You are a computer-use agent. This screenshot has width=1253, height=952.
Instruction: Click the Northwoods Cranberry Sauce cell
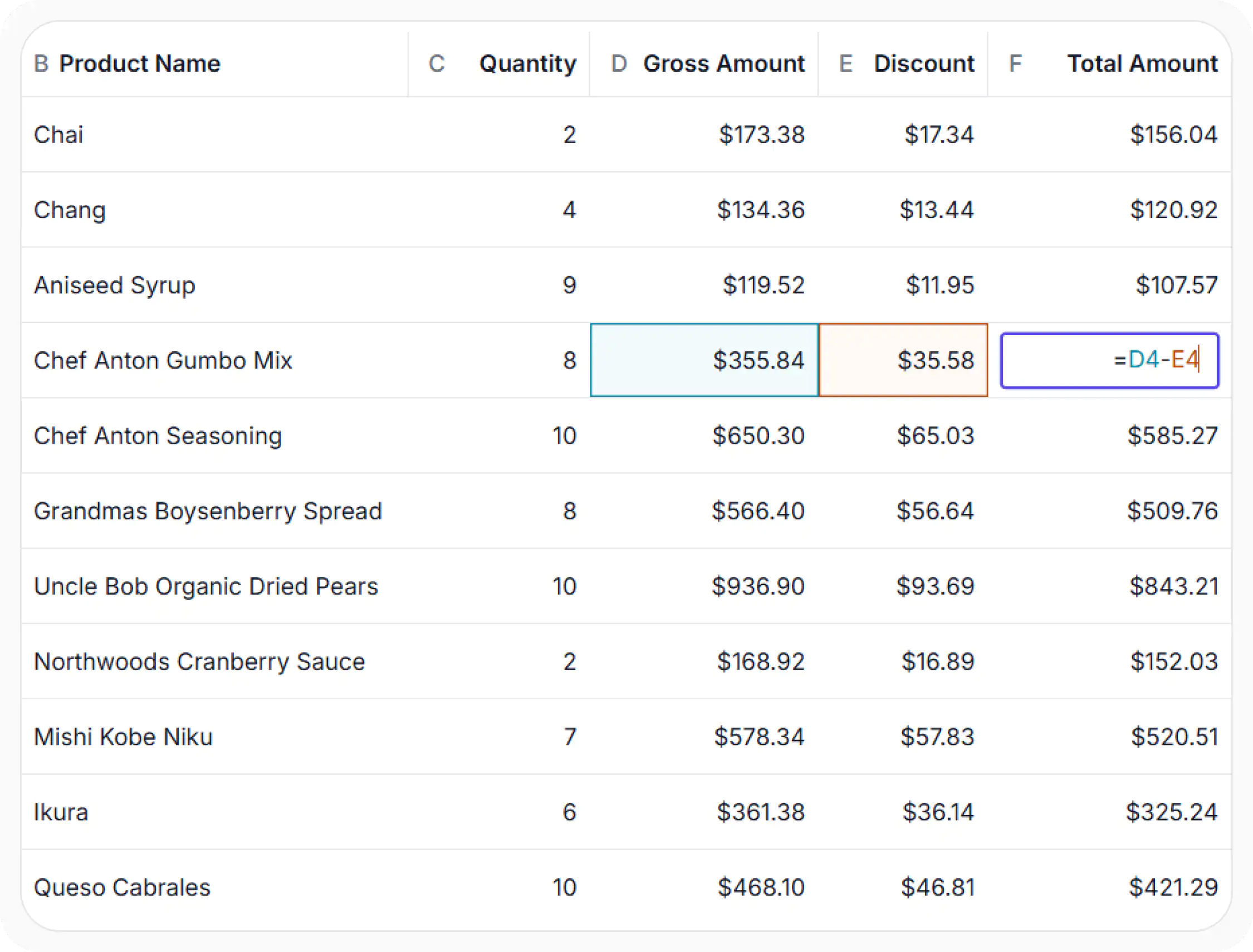point(214,661)
